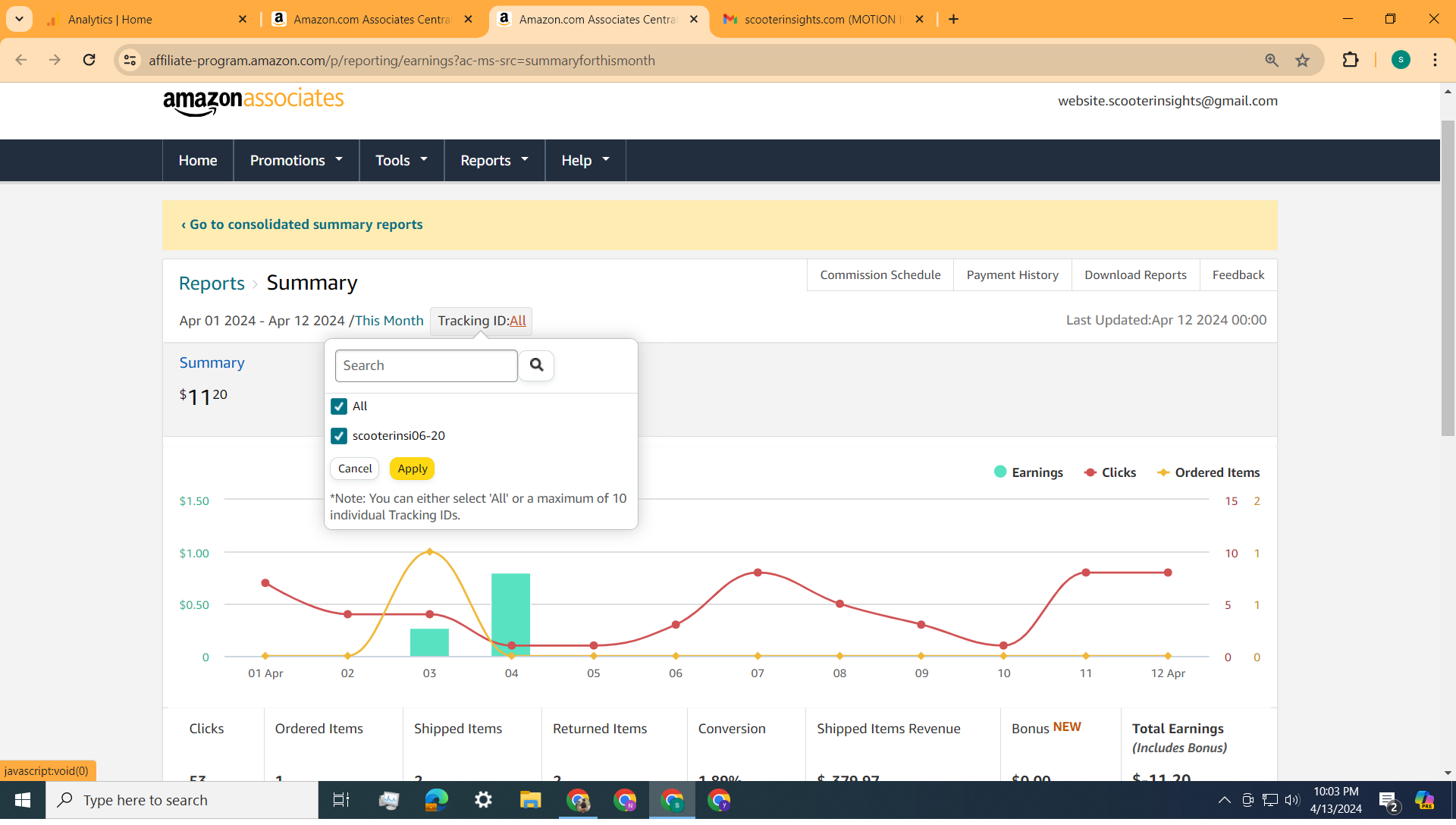
Task: Open the notification center icon
Action: click(1389, 800)
